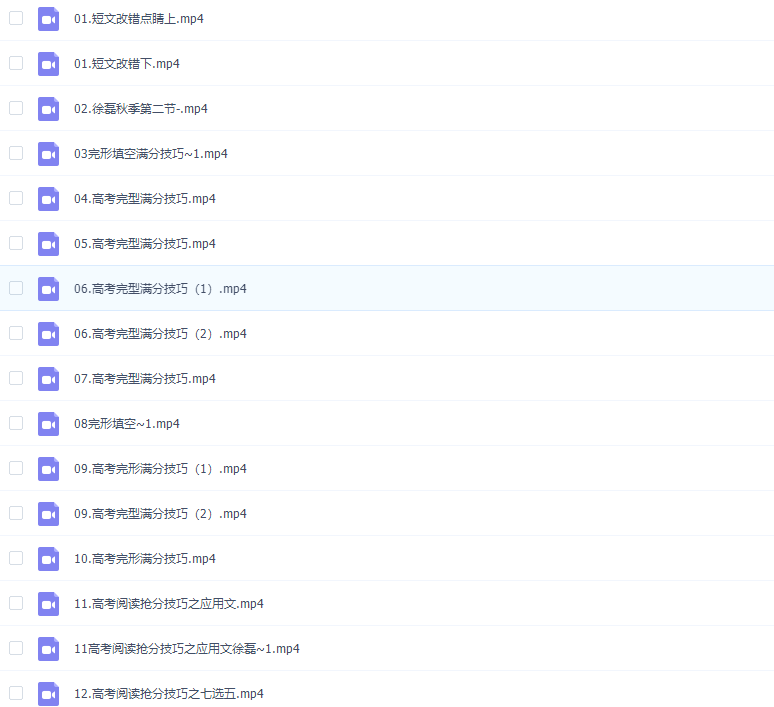Tick the checkbox for 05.高考完型满分技巧.mp4

pos(16,243)
